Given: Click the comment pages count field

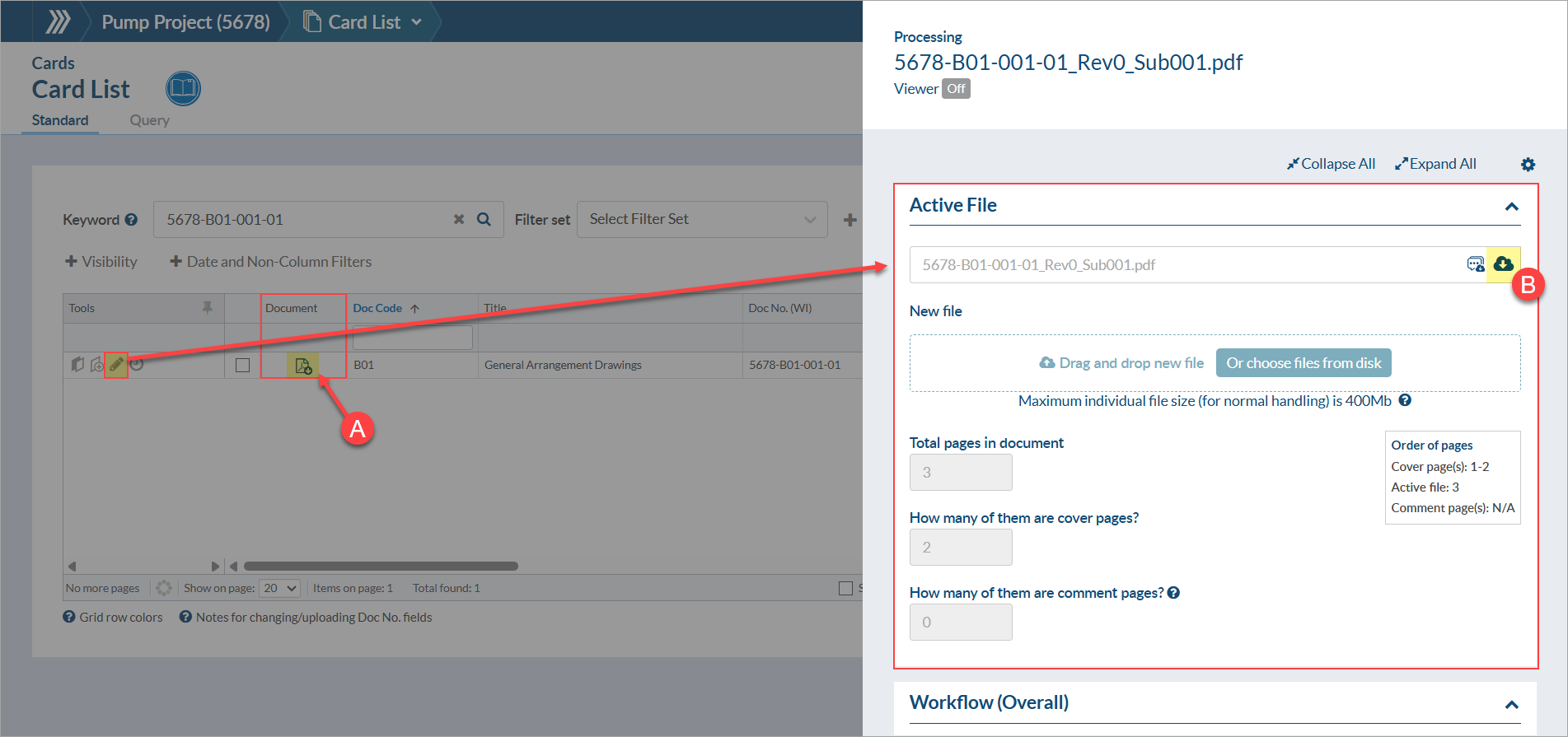Looking at the screenshot, I should coord(961,623).
